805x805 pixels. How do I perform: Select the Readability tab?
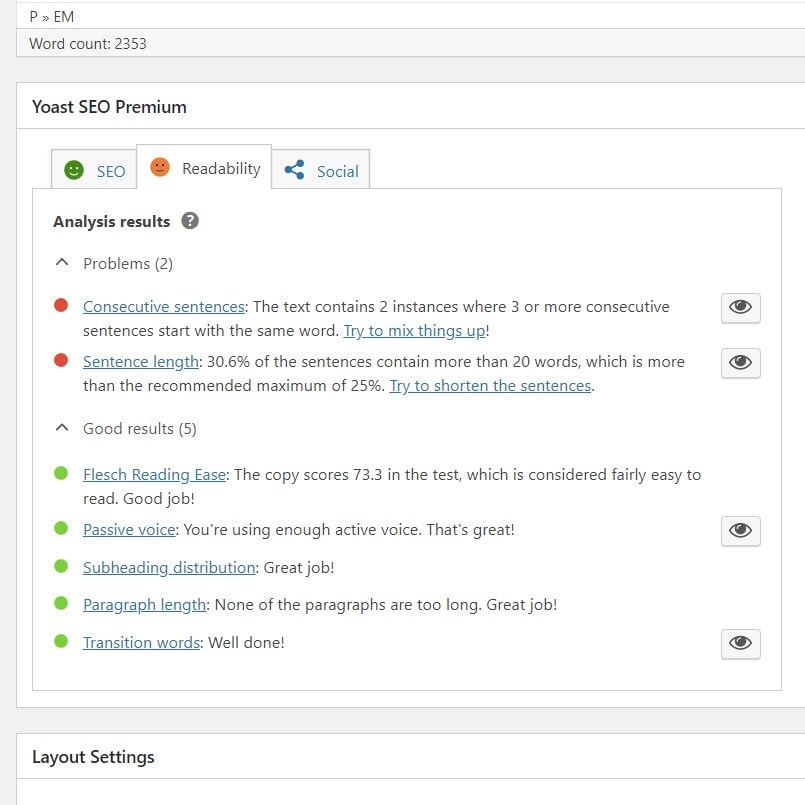204,167
